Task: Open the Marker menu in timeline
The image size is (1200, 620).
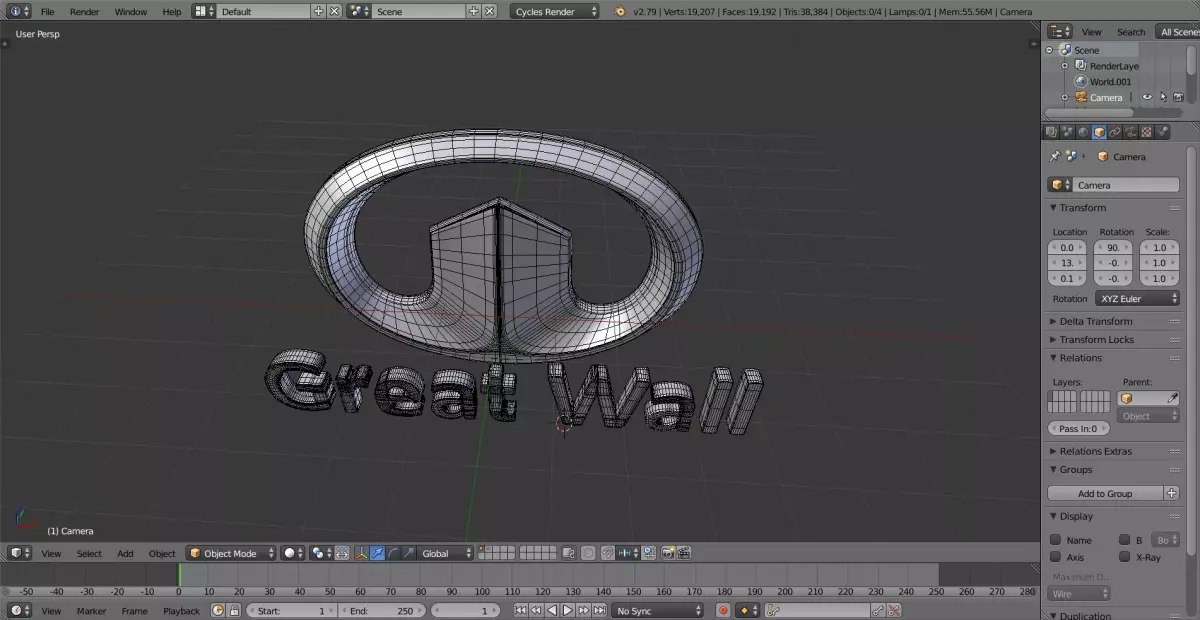Action: click(x=91, y=611)
